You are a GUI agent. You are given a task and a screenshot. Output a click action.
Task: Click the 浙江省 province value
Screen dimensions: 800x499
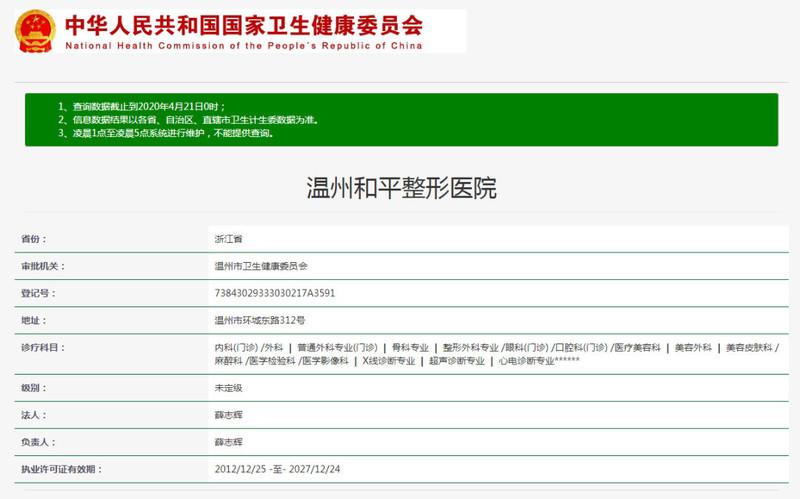tap(229, 240)
